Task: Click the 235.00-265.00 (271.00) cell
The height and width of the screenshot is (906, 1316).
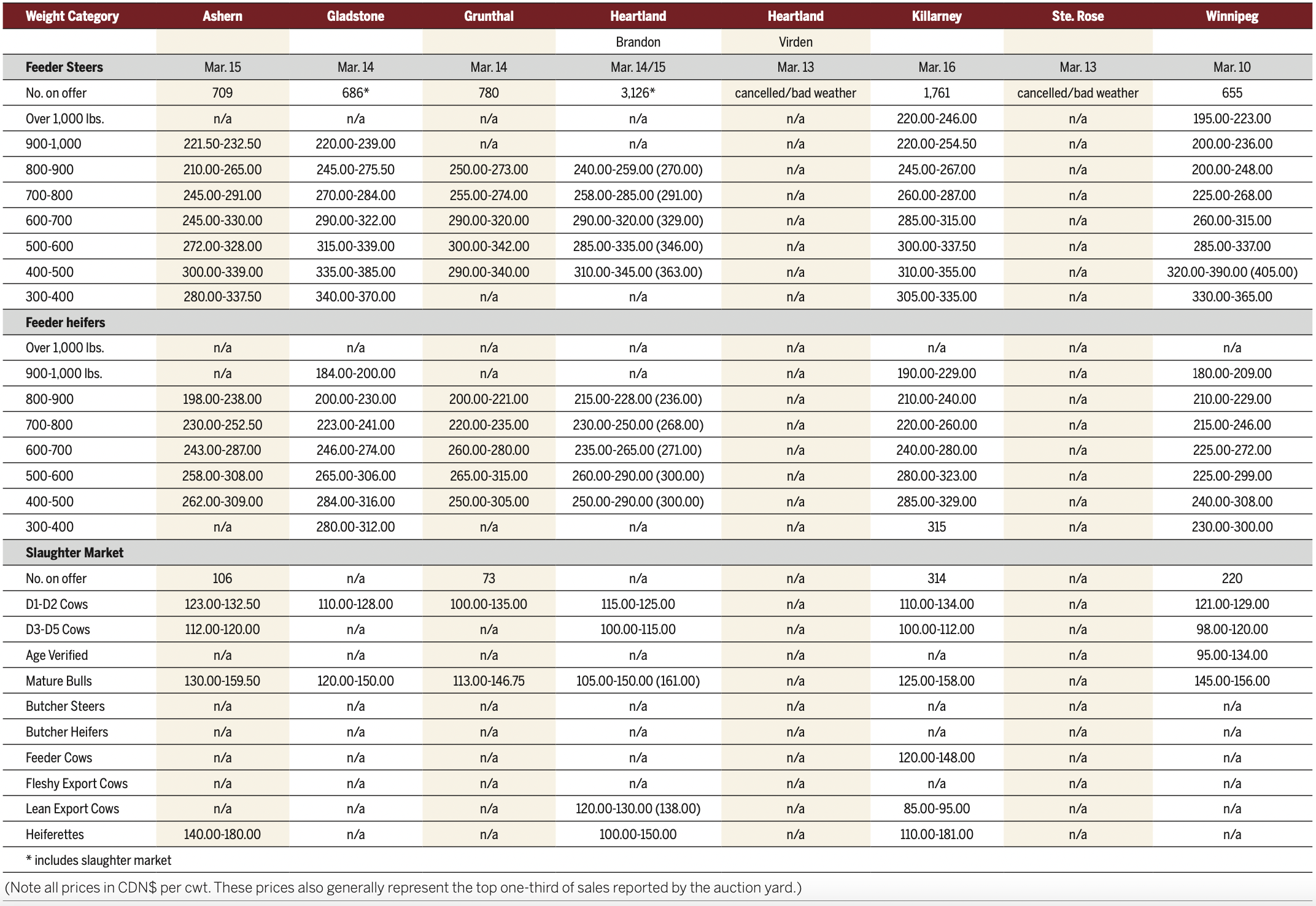Action: (638, 450)
